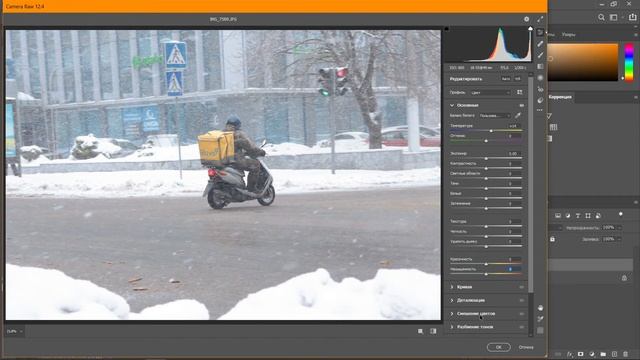Collapse the Basic section
Image resolution: width=640 pixels, height=360 pixels.
point(452,105)
